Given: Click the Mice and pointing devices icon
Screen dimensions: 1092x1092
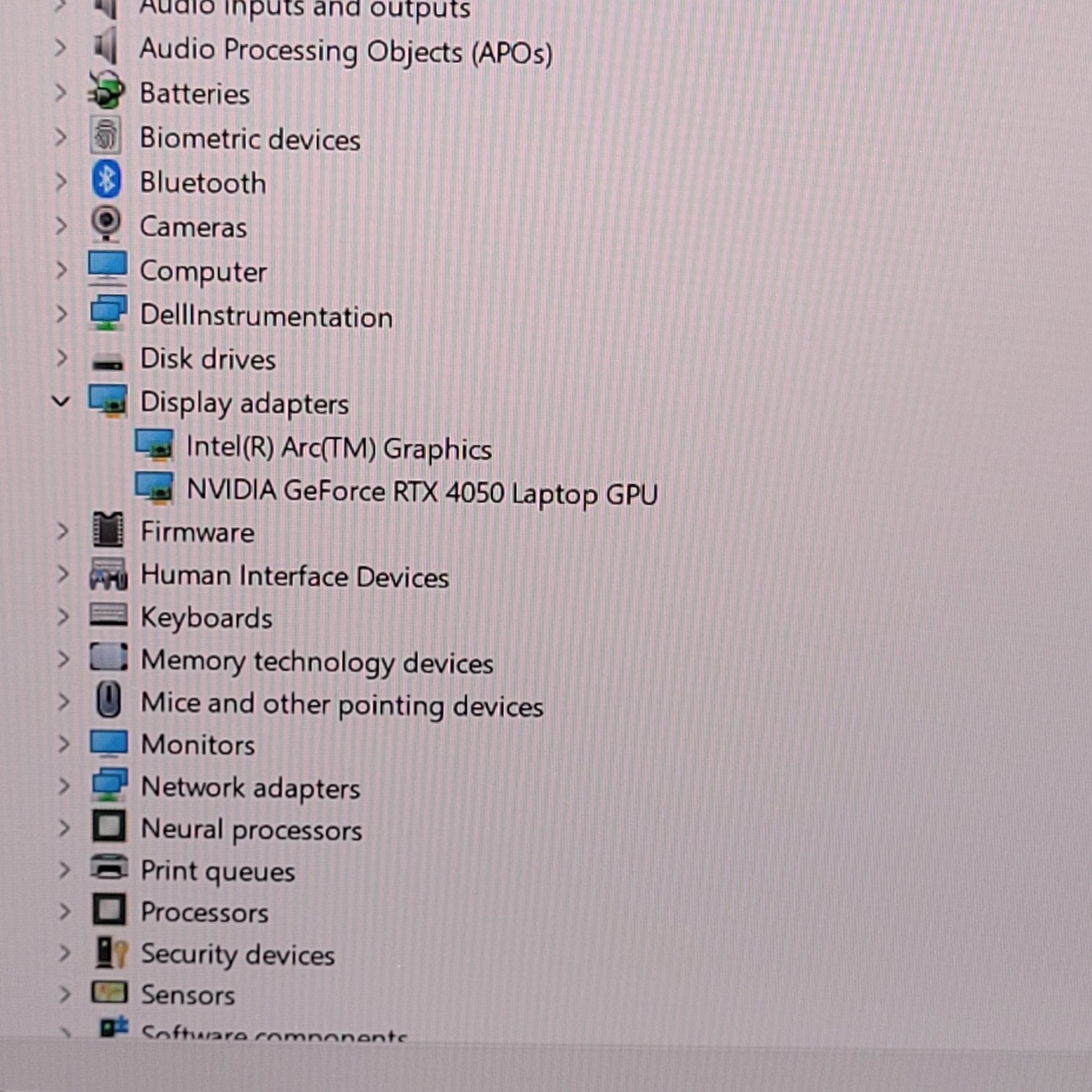Looking at the screenshot, I should coord(108,701).
